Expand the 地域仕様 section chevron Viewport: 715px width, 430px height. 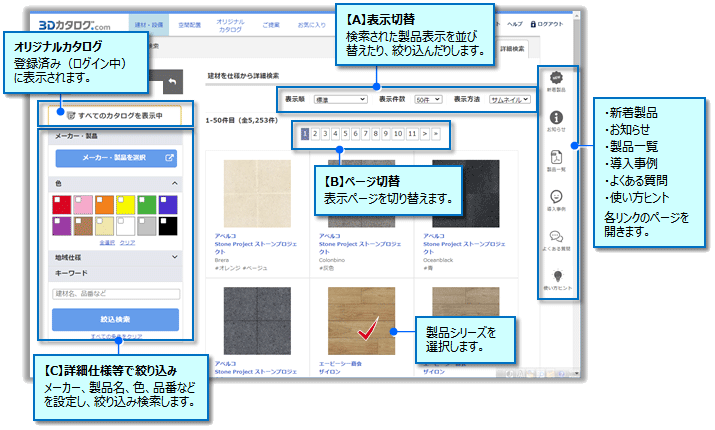tap(175, 257)
